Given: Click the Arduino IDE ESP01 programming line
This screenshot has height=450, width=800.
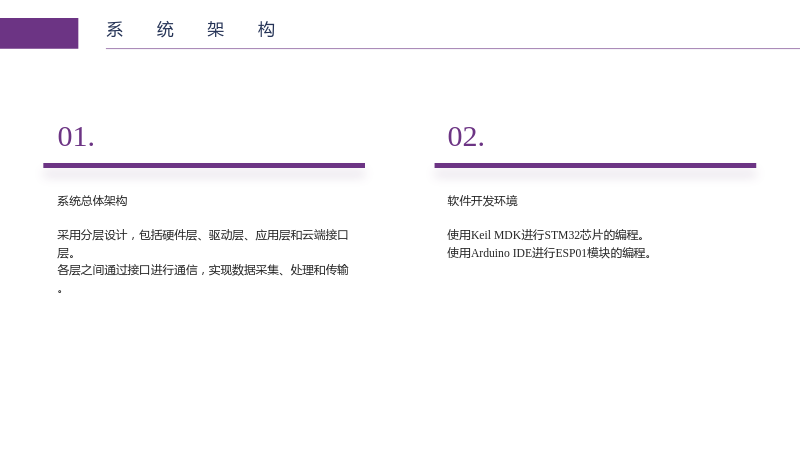Looking at the screenshot, I should pyautogui.click(x=549, y=253).
